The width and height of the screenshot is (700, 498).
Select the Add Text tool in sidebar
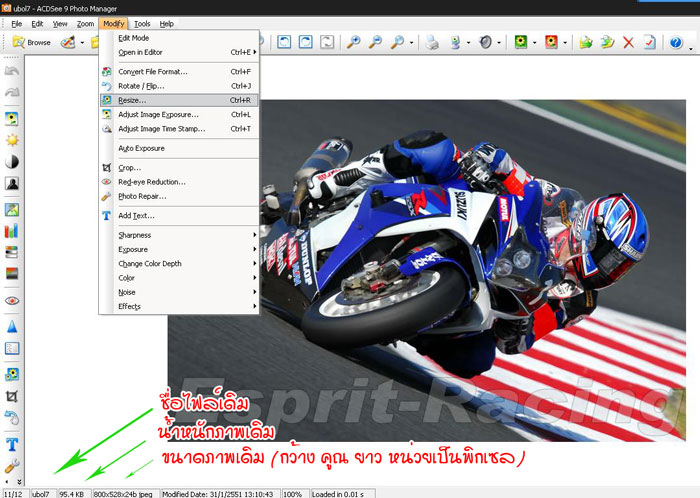pos(13,443)
